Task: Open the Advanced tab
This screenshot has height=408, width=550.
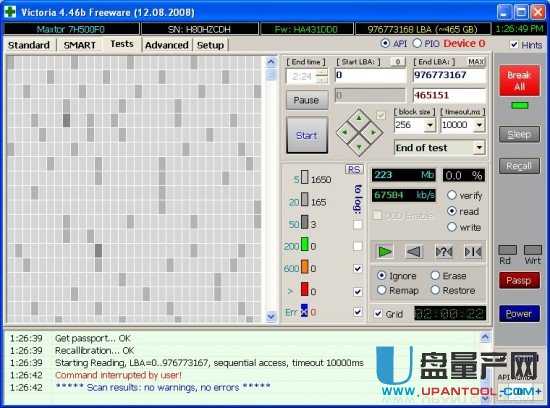Action: click(x=167, y=45)
